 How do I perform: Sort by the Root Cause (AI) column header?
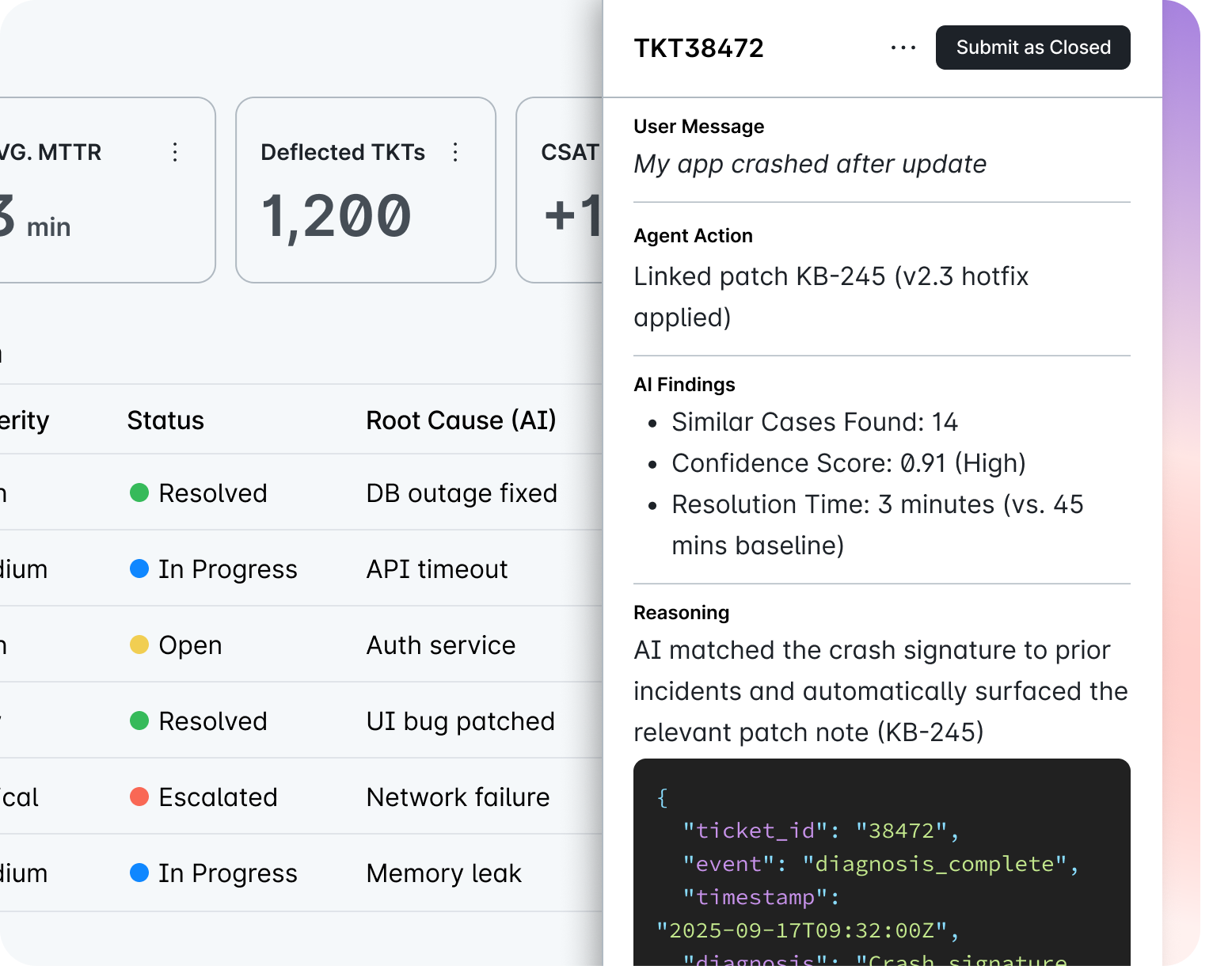(x=461, y=420)
